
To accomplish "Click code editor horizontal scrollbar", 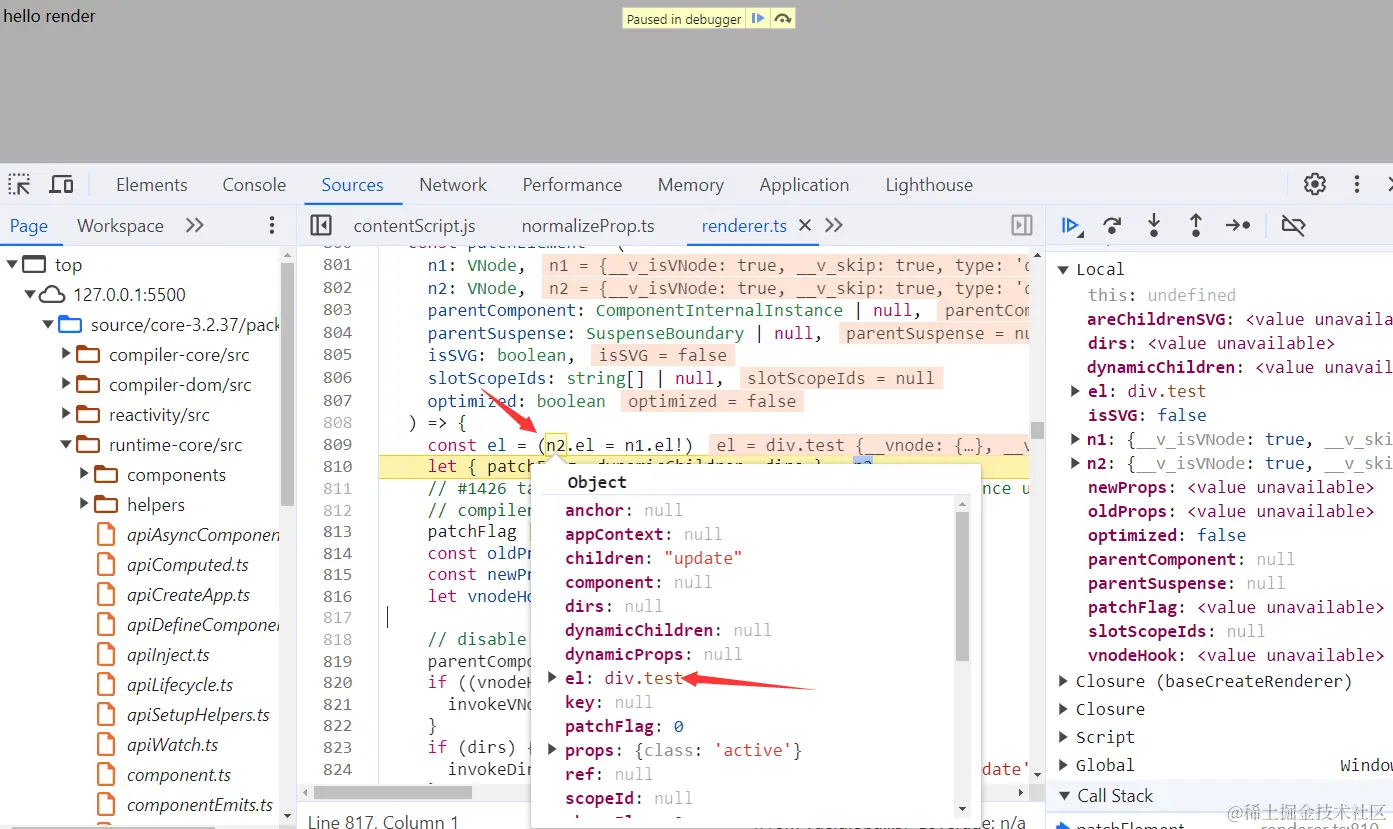I will click(392, 792).
